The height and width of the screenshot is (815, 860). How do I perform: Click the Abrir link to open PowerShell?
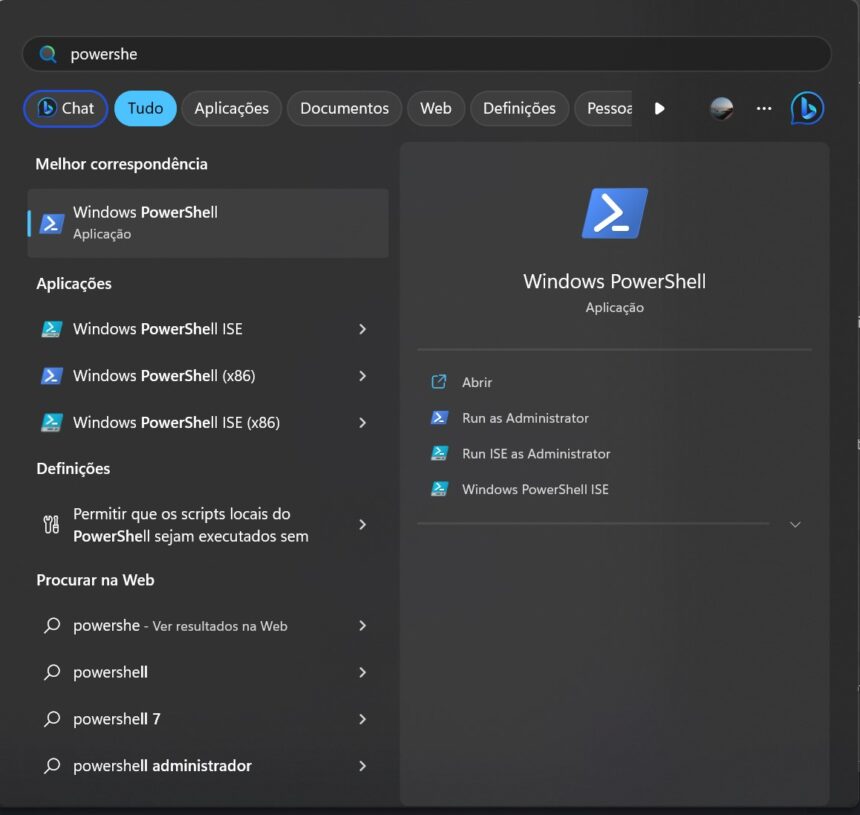click(x=476, y=382)
